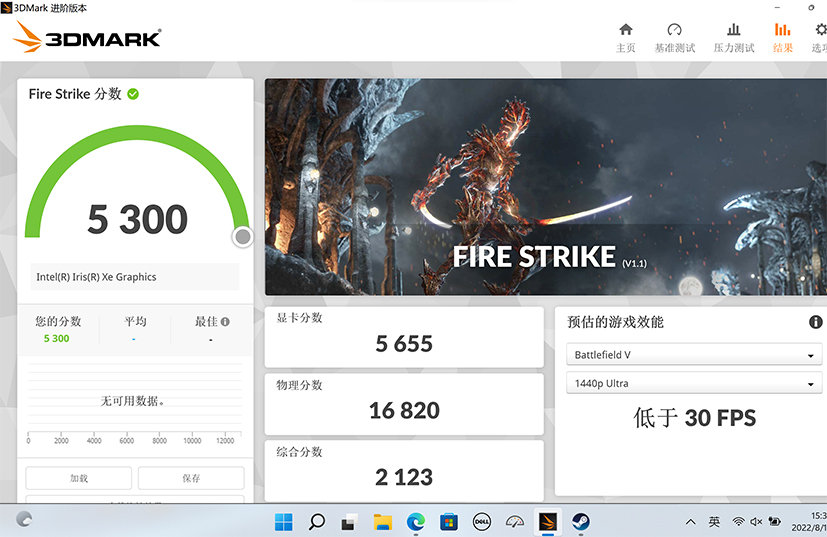The width and height of the screenshot is (827, 537).
Task: Click the left corner taskbar widget icon
Action: click(x=24, y=520)
